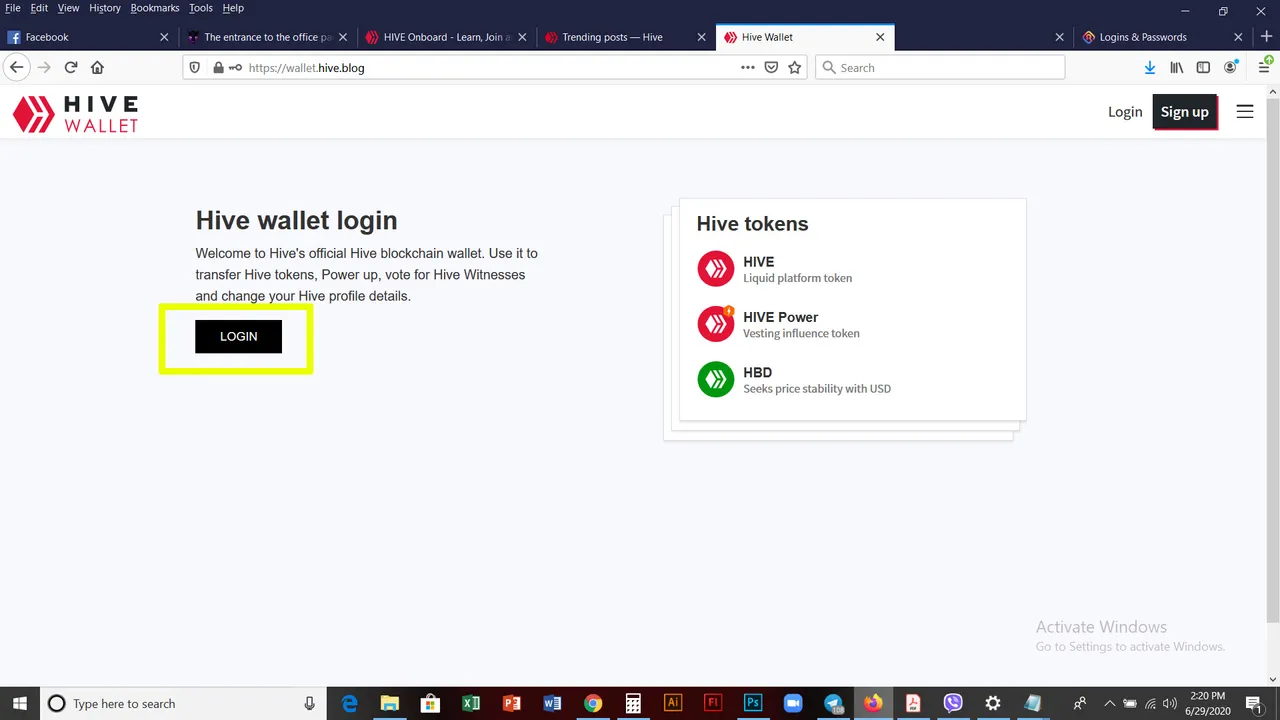Click the HIVE Power token icon
Viewport: 1280px width, 720px height.
click(716, 324)
